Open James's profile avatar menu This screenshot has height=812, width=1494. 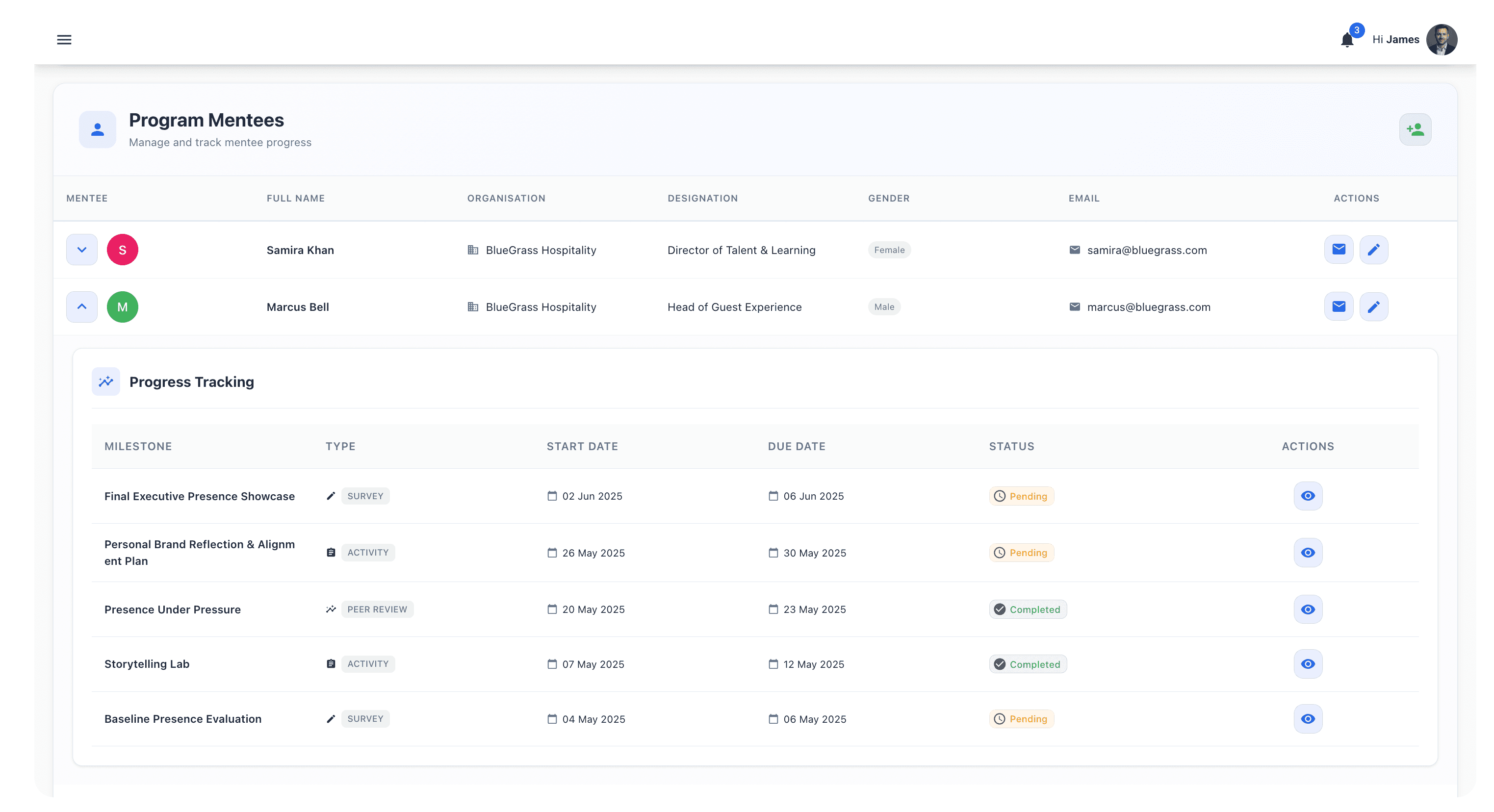click(x=1441, y=39)
